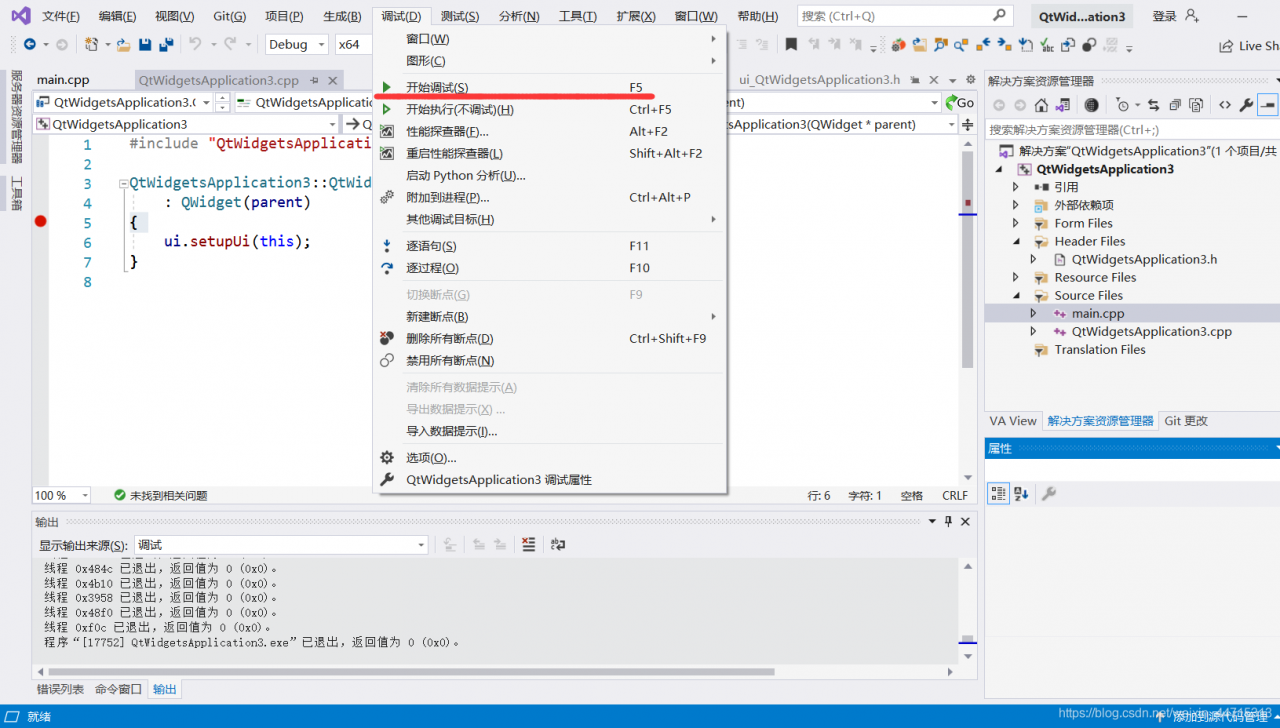1280x728 pixels.
Task: Open the x64 platform dropdown
Action: click(353, 44)
